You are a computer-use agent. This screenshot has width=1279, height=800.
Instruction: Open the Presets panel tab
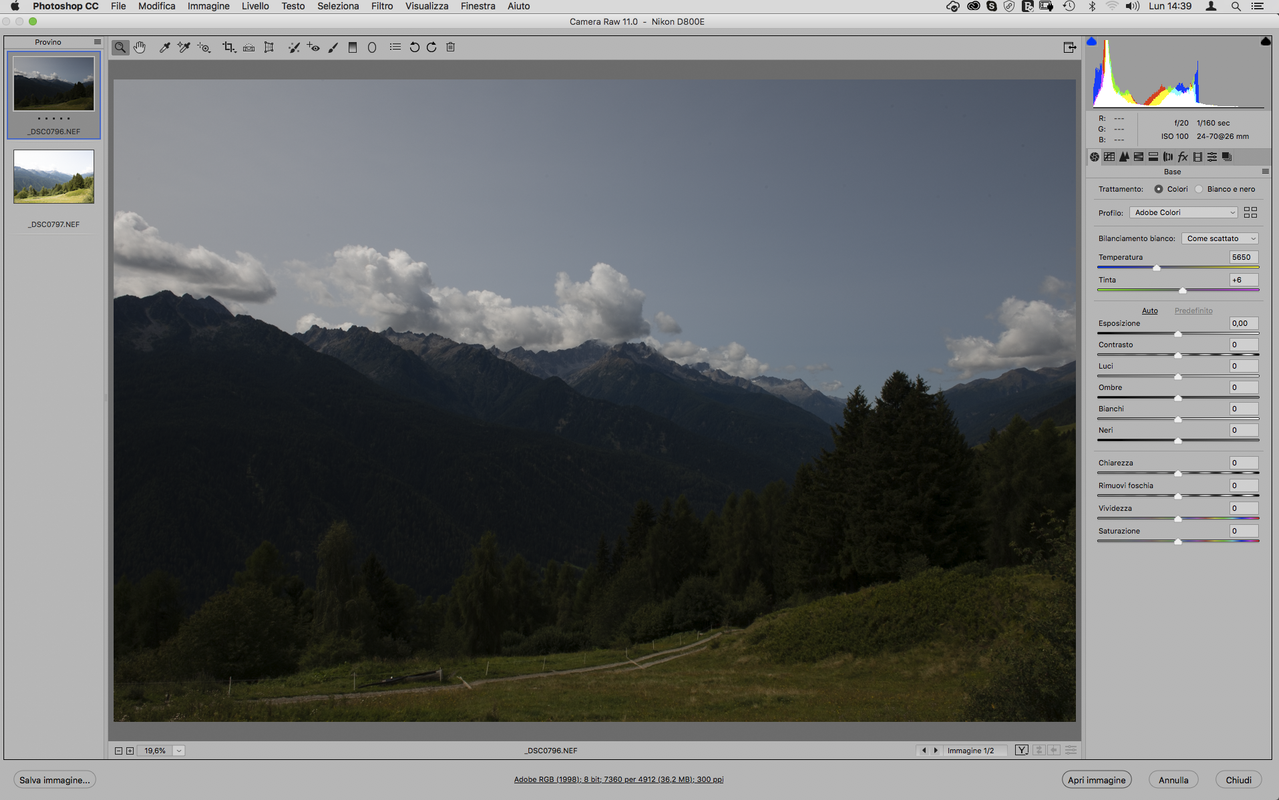[1212, 157]
